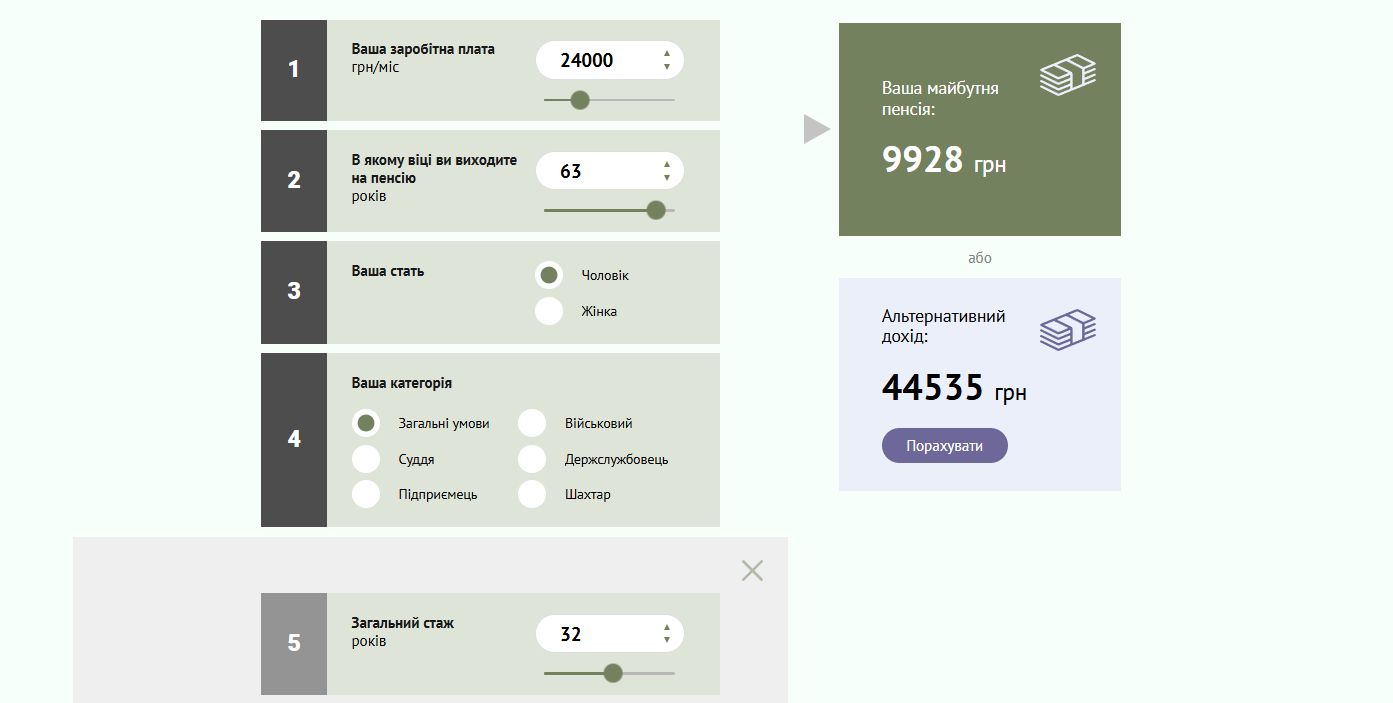Select the Чоловік gender radio button
Screen dimensions: 1393x703
[x=549, y=275]
